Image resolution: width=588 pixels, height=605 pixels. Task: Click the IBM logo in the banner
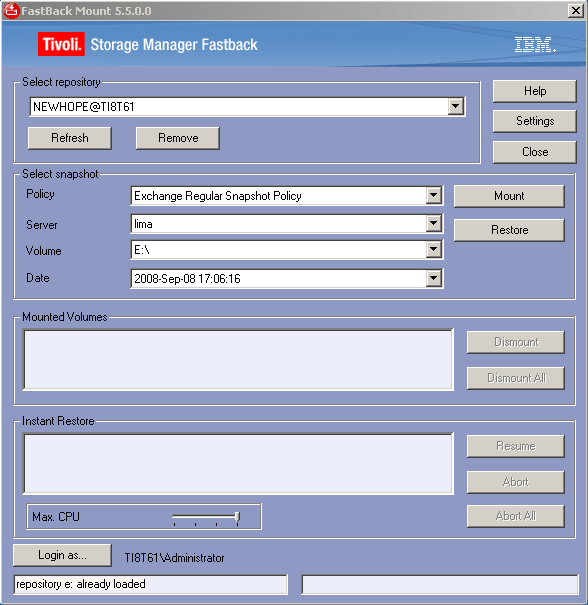[x=535, y=45]
